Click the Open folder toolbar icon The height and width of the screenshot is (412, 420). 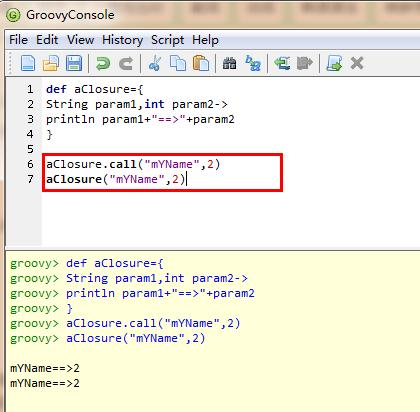pyautogui.click(x=51, y=63)
